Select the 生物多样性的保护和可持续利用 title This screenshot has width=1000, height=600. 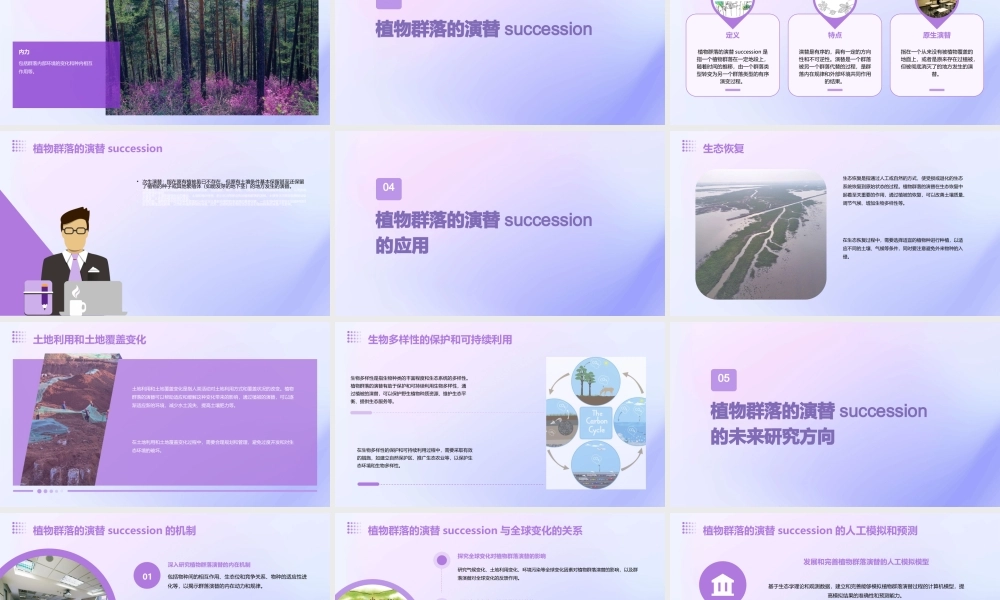coord(440,340)
